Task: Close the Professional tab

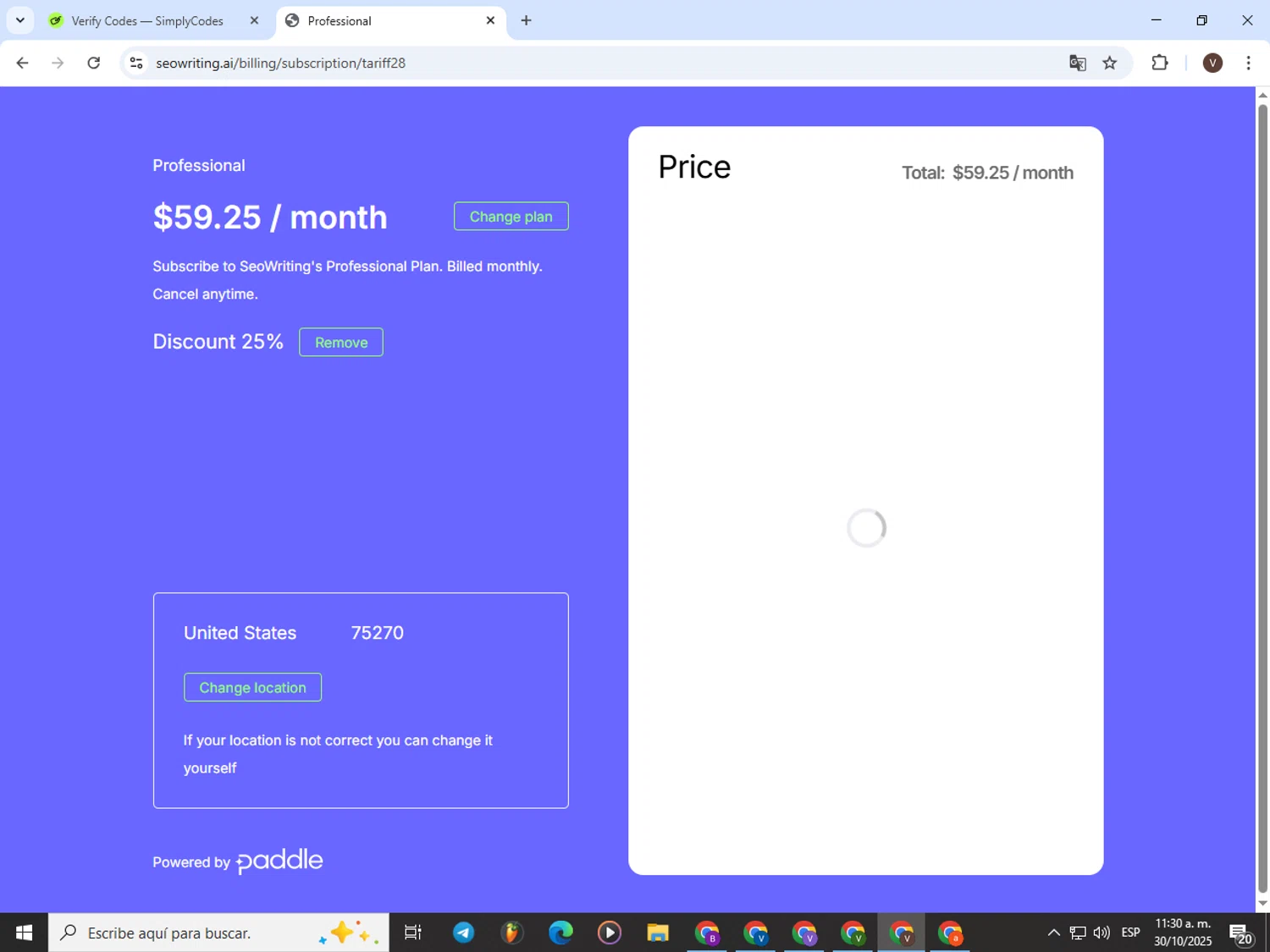Action: 490,20
